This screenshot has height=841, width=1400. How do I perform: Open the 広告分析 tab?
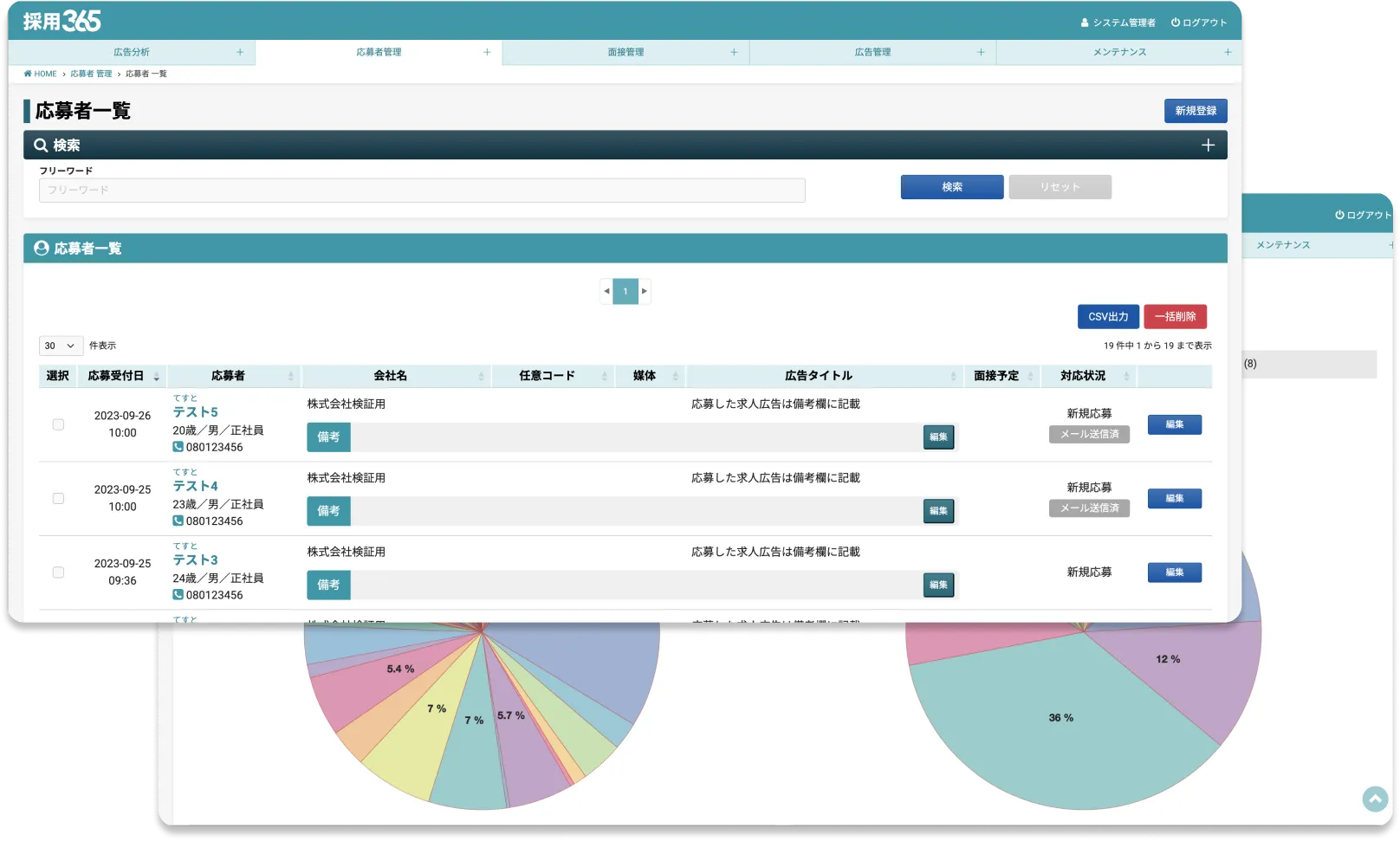(132, 52)
